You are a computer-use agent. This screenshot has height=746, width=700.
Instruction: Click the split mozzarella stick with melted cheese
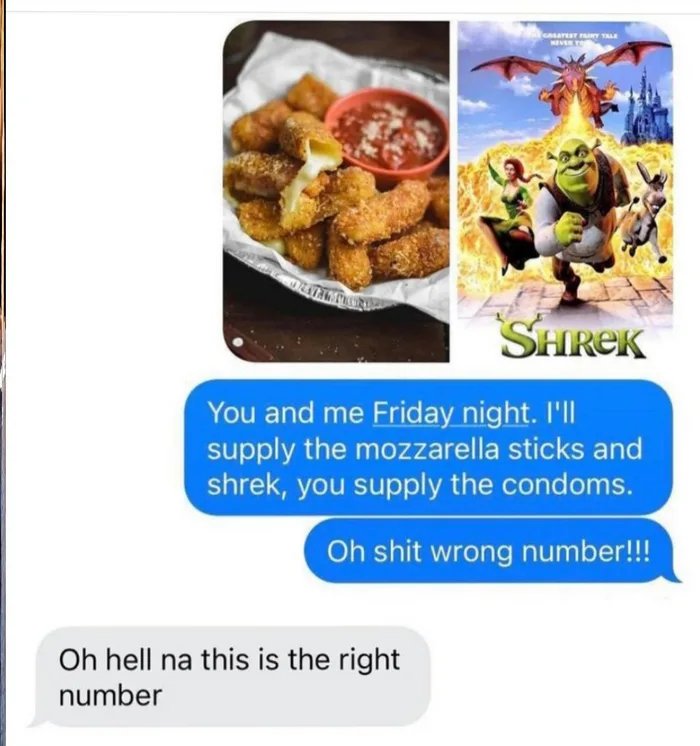[307, 169]
